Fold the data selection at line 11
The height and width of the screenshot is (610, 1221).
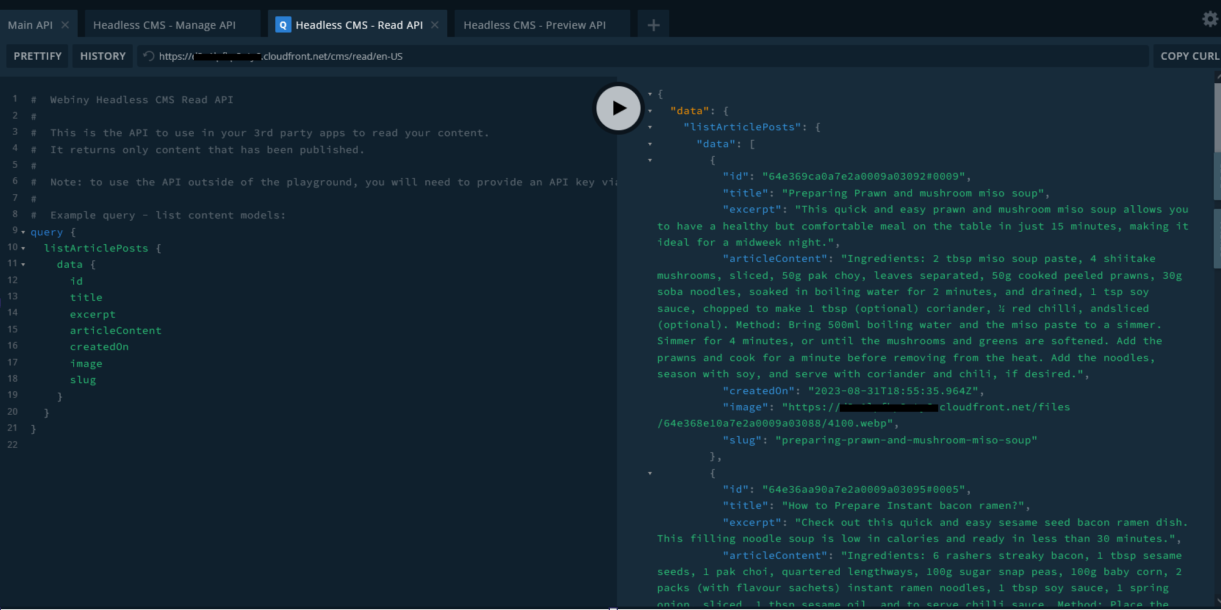click(24, 264)
